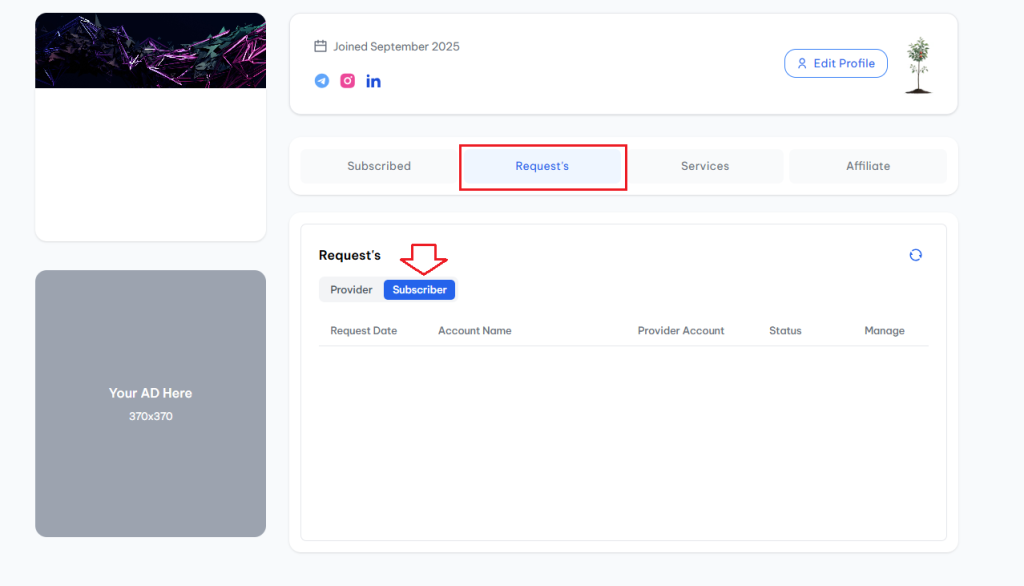Click the Account Name column header

coord(474,331)
